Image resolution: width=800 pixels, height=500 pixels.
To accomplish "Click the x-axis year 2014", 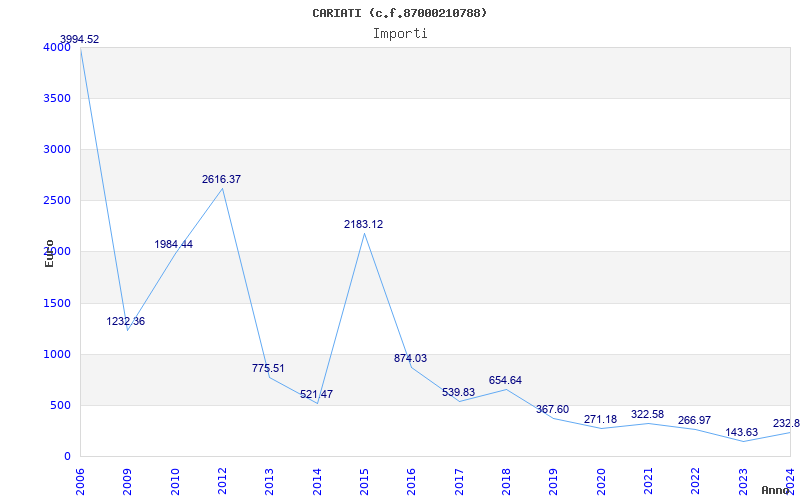I will (317, 481).
